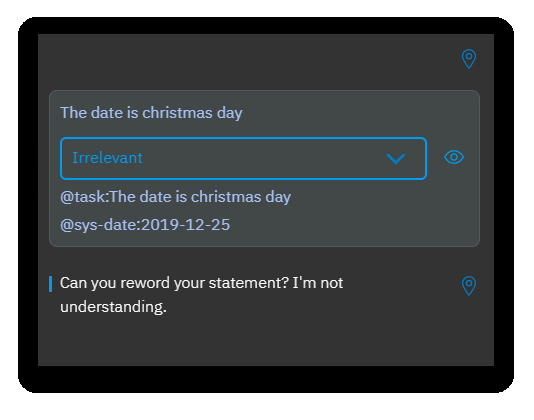Click the message title 'The date is christmas day'
534x420 pixels.
151,113
